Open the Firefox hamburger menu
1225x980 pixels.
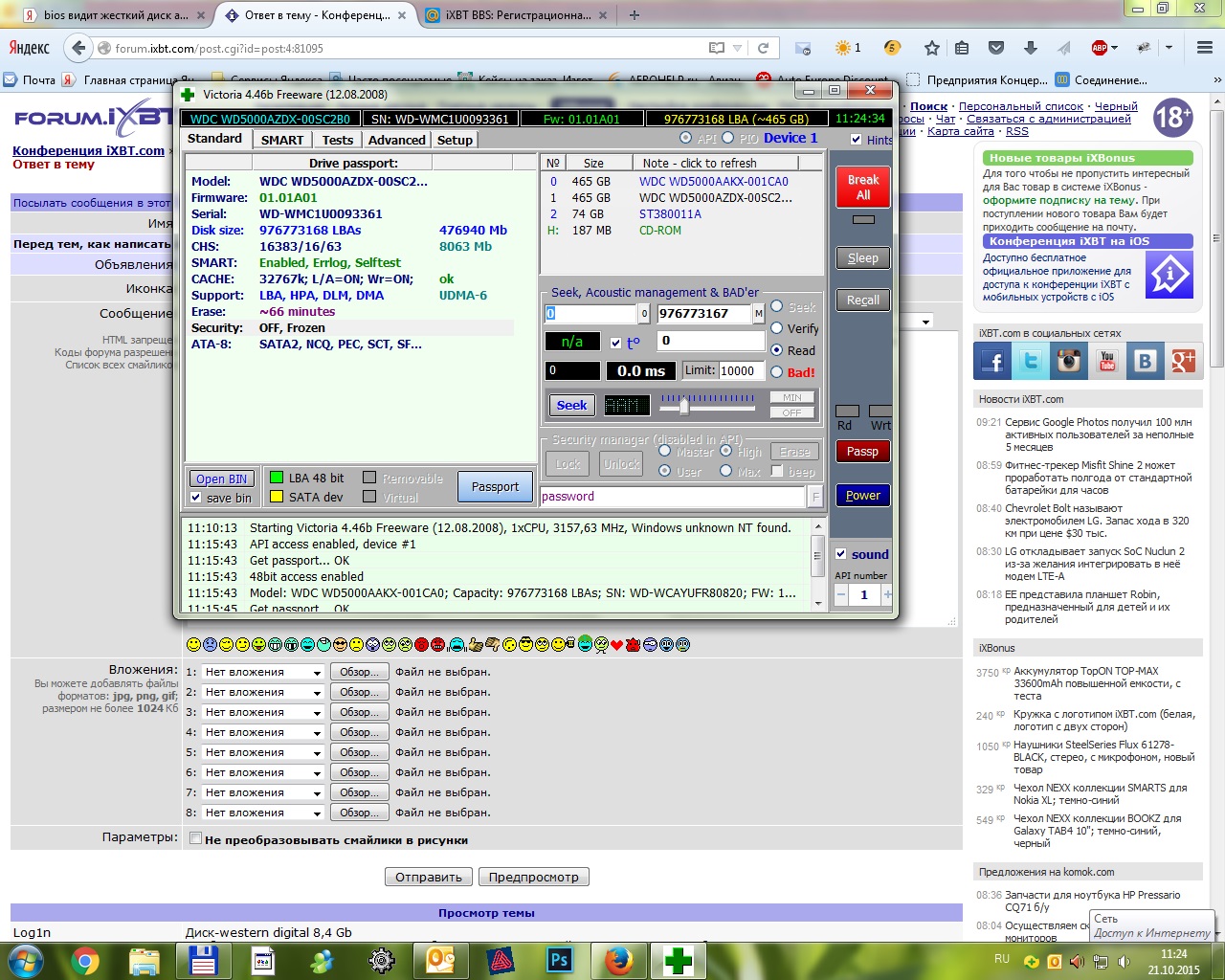1204,48
